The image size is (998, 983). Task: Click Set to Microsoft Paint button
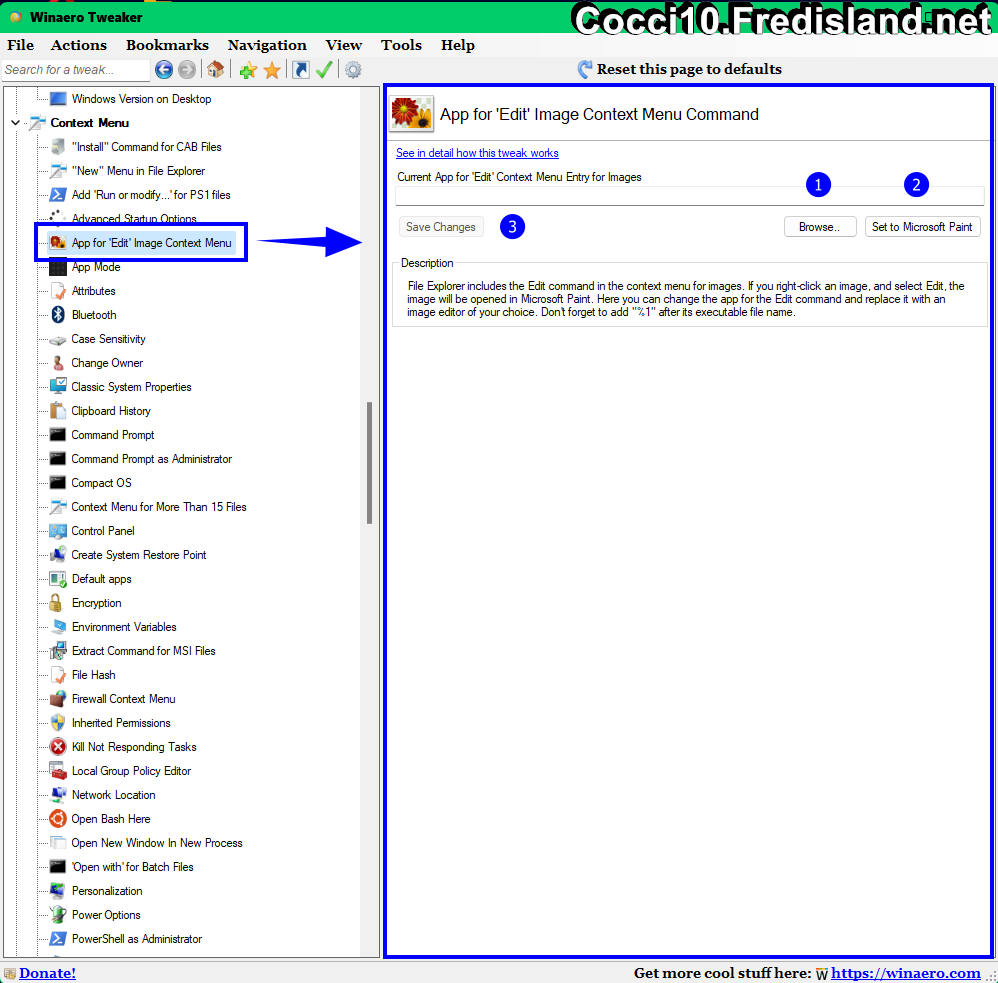click(922, 227)
